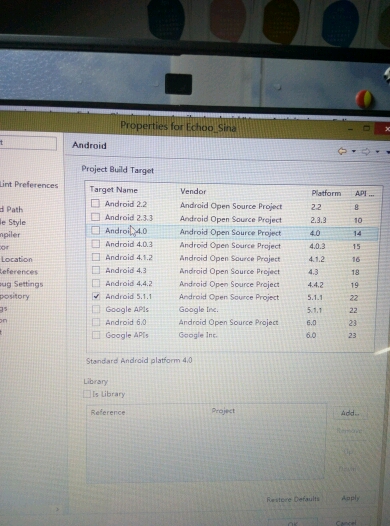Click the Project column header in library list
This screenshot has height=526, width=390.
tap(223, 411)
